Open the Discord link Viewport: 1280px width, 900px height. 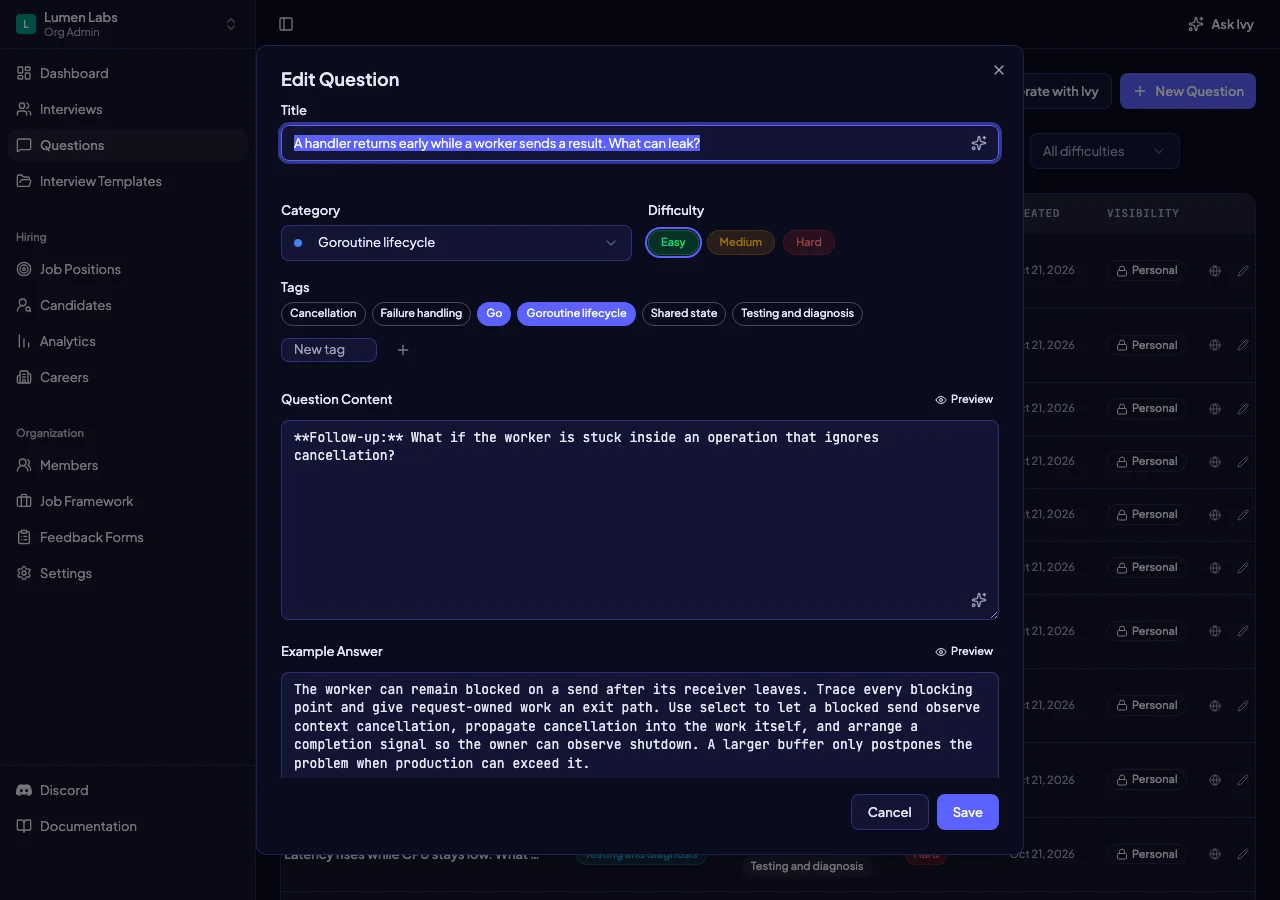128,790
